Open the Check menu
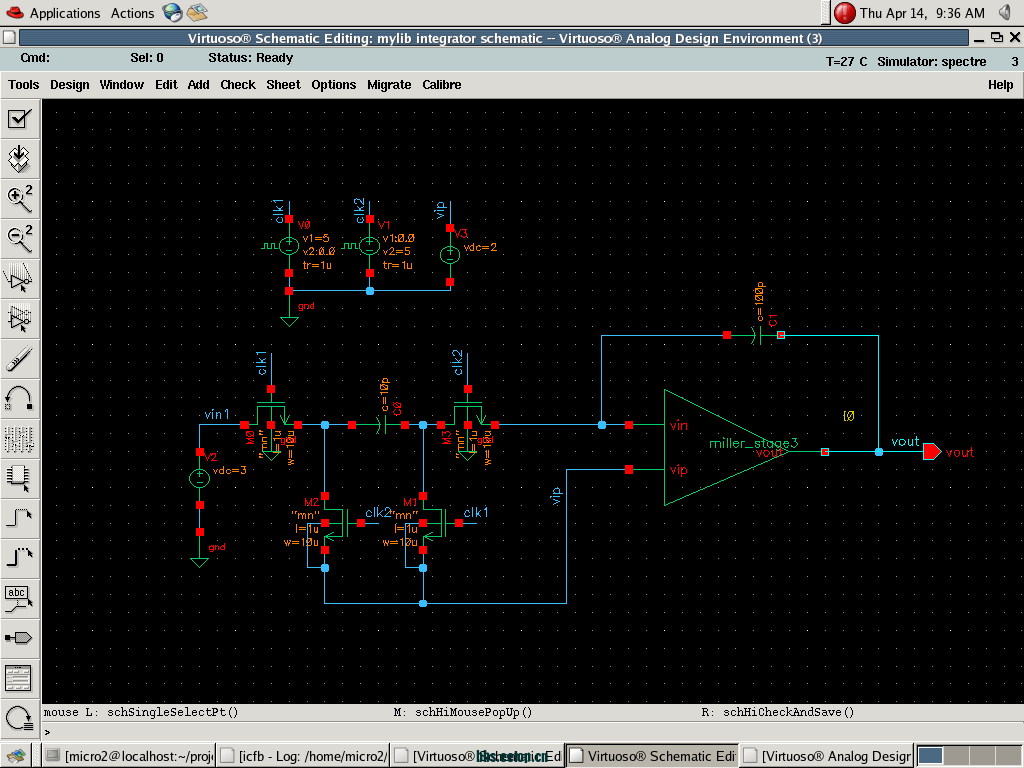Screen dimensions: 1024x768 [x=238, y=85]
